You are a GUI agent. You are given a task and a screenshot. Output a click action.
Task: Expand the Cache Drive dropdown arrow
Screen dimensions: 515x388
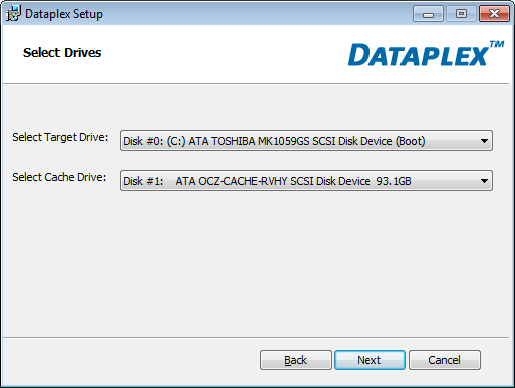click(x=484, y=181)
